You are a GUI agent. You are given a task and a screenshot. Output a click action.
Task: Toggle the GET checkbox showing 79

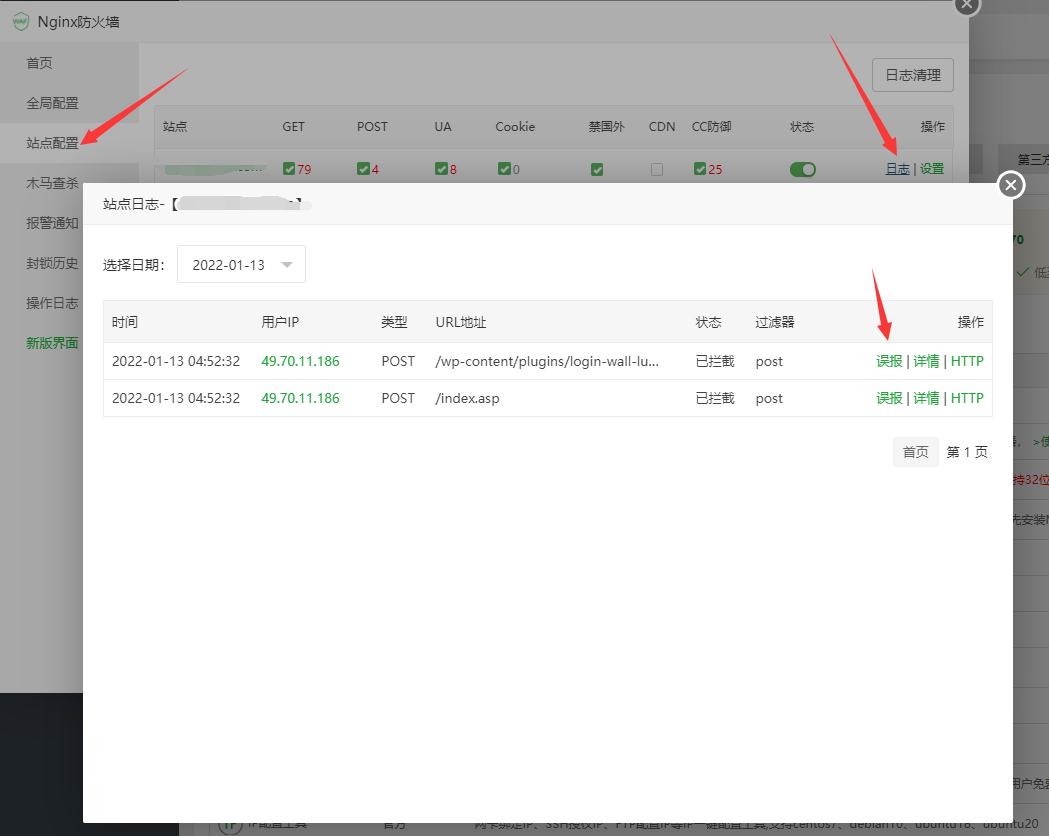point(289,169)
